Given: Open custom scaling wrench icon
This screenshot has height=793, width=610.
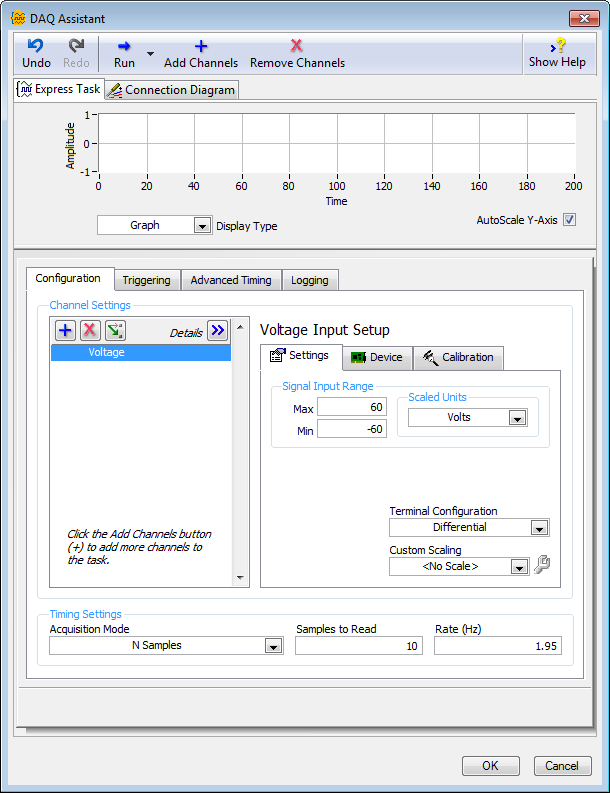Looking at the screenshot, I should pos(542,565).
